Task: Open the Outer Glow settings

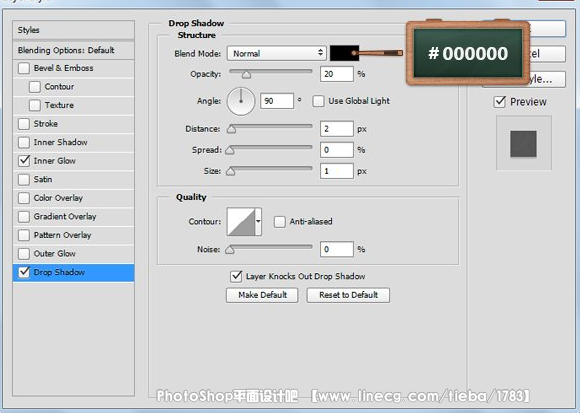Action: 54,254
